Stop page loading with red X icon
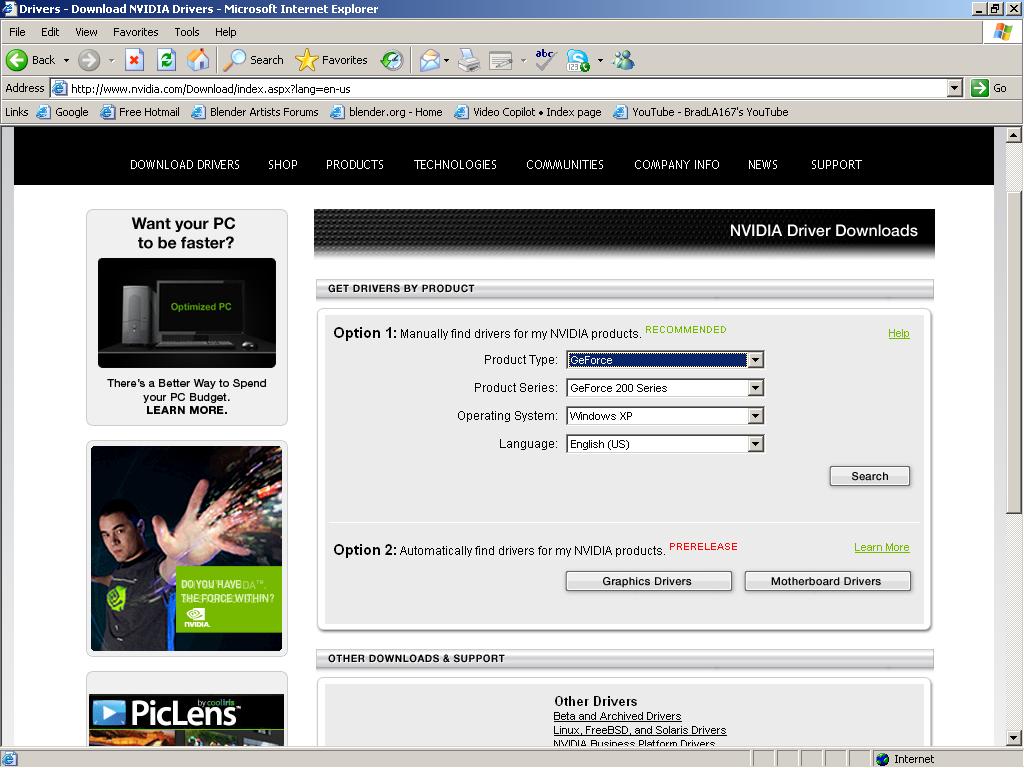Image resolution: width=1024 pixels, height=768 pixels. point(134,60)
